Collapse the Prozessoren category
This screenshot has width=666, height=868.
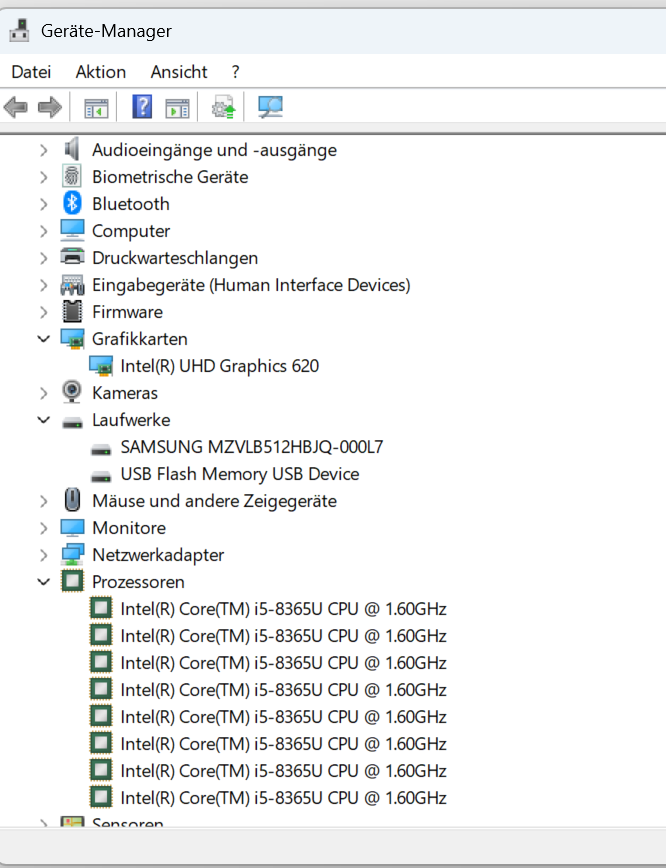pyautogui.click(x=44, y=582)
